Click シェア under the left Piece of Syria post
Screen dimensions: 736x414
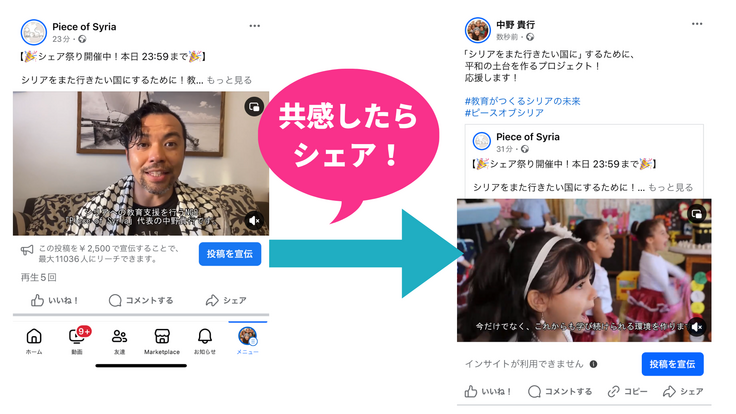click(x=226, y=300)
